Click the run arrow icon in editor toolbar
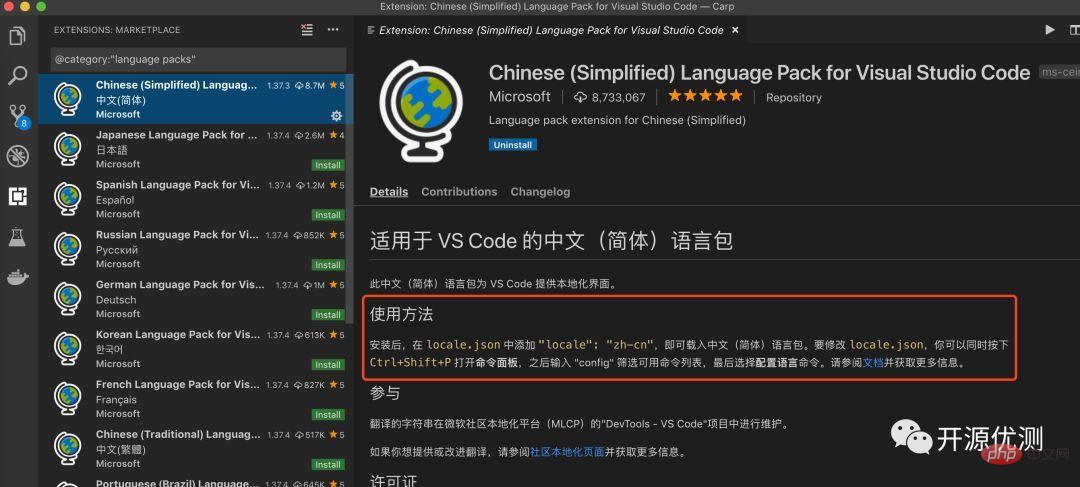The width and height of the screenshot is (1080, 487). (x=1049, y=30)
